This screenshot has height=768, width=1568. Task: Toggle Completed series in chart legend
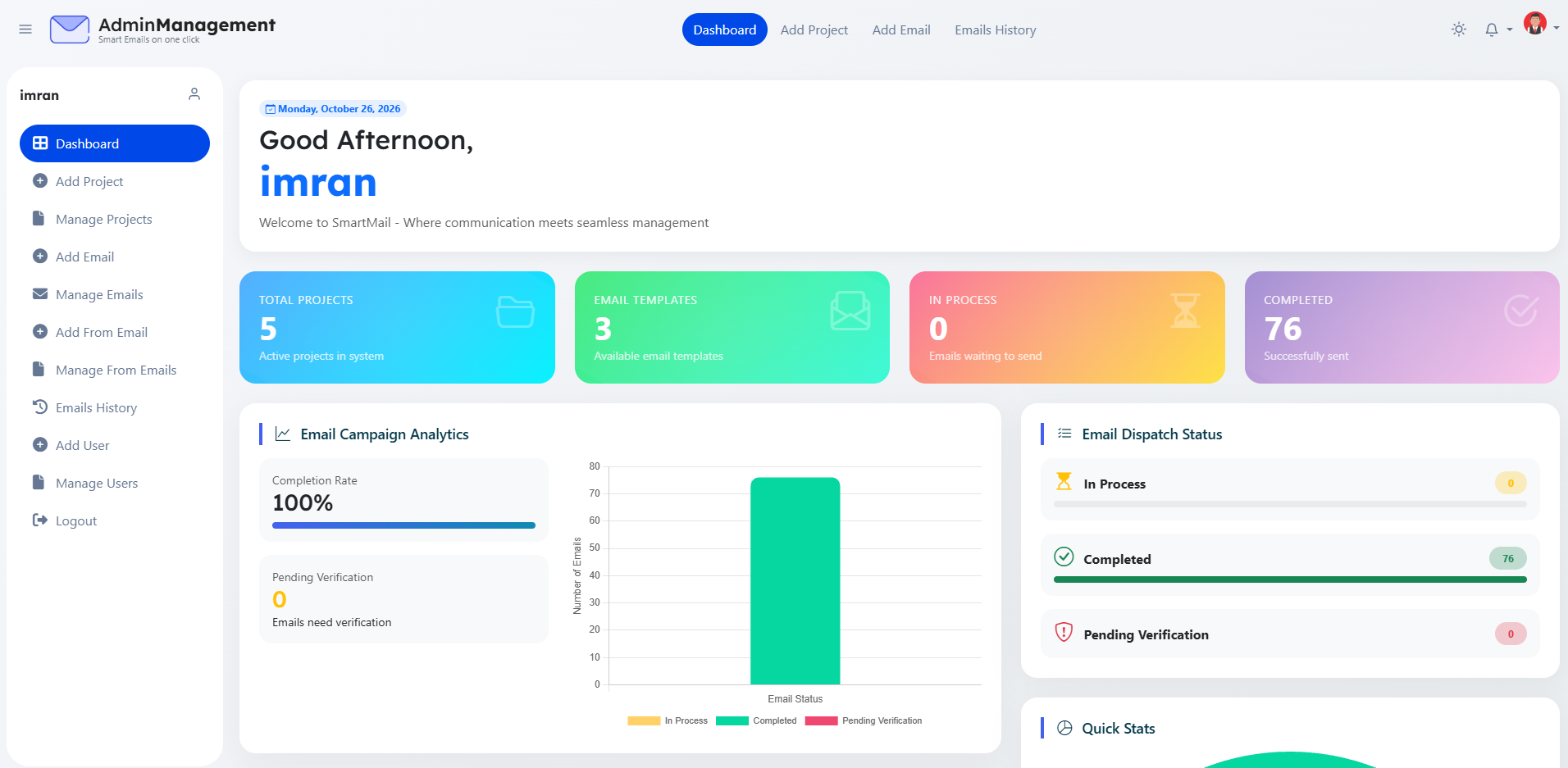click(x=756, y=721)
